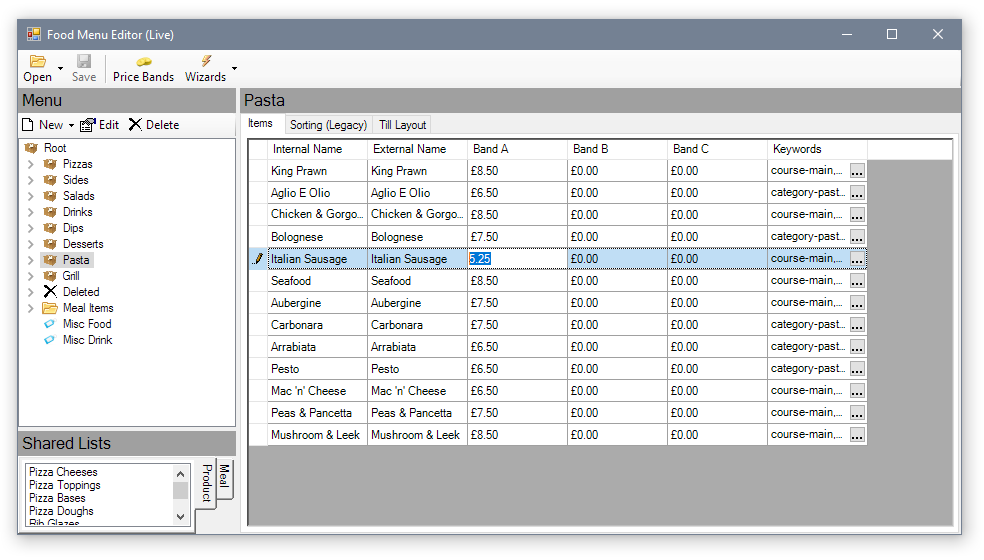Select the Misc Food tag item
This screenshot has width=984, height=560.
[86, 324]
